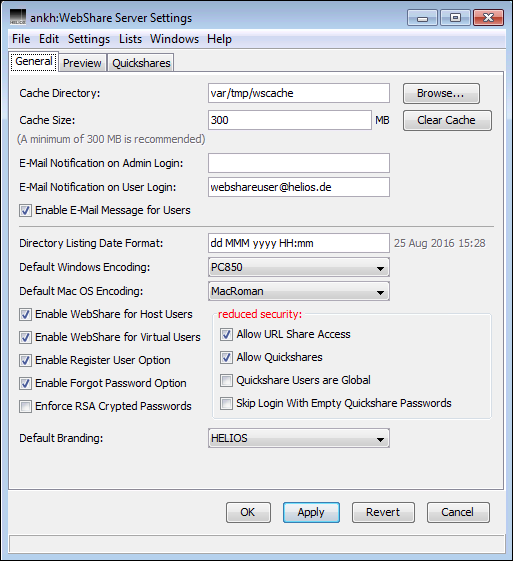Click the Cache Size input field
513x561 pixels.
[290, 120]
